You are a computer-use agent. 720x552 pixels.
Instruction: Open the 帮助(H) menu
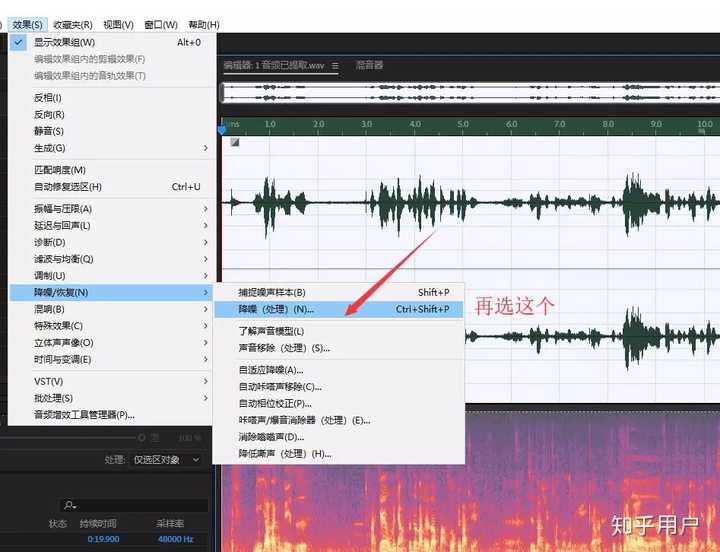point(203,24)
